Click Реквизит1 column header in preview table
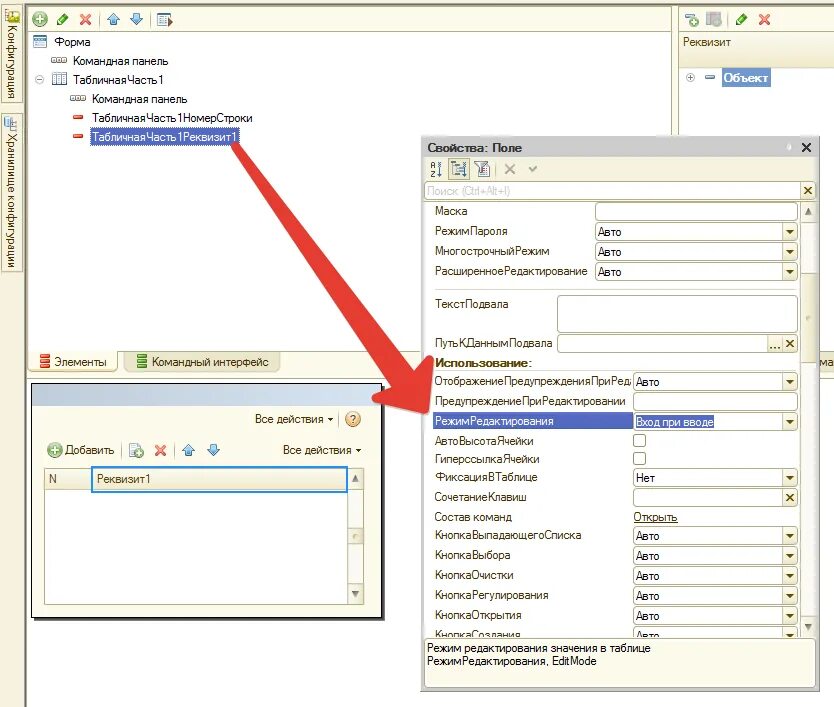 pyautogui.click(x=219, y=479)
